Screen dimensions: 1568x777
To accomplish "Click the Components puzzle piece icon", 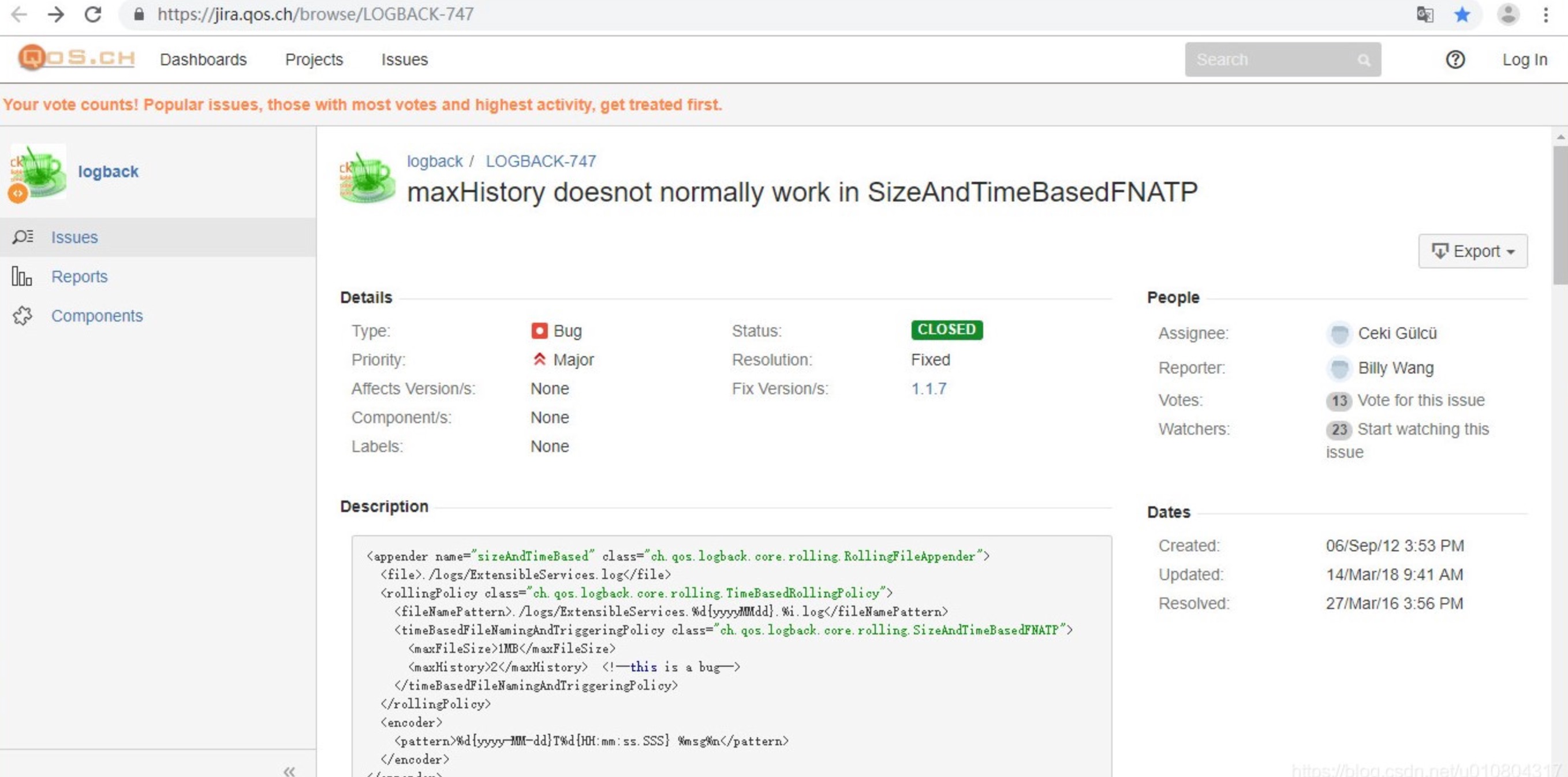I will tap(23, 316).
